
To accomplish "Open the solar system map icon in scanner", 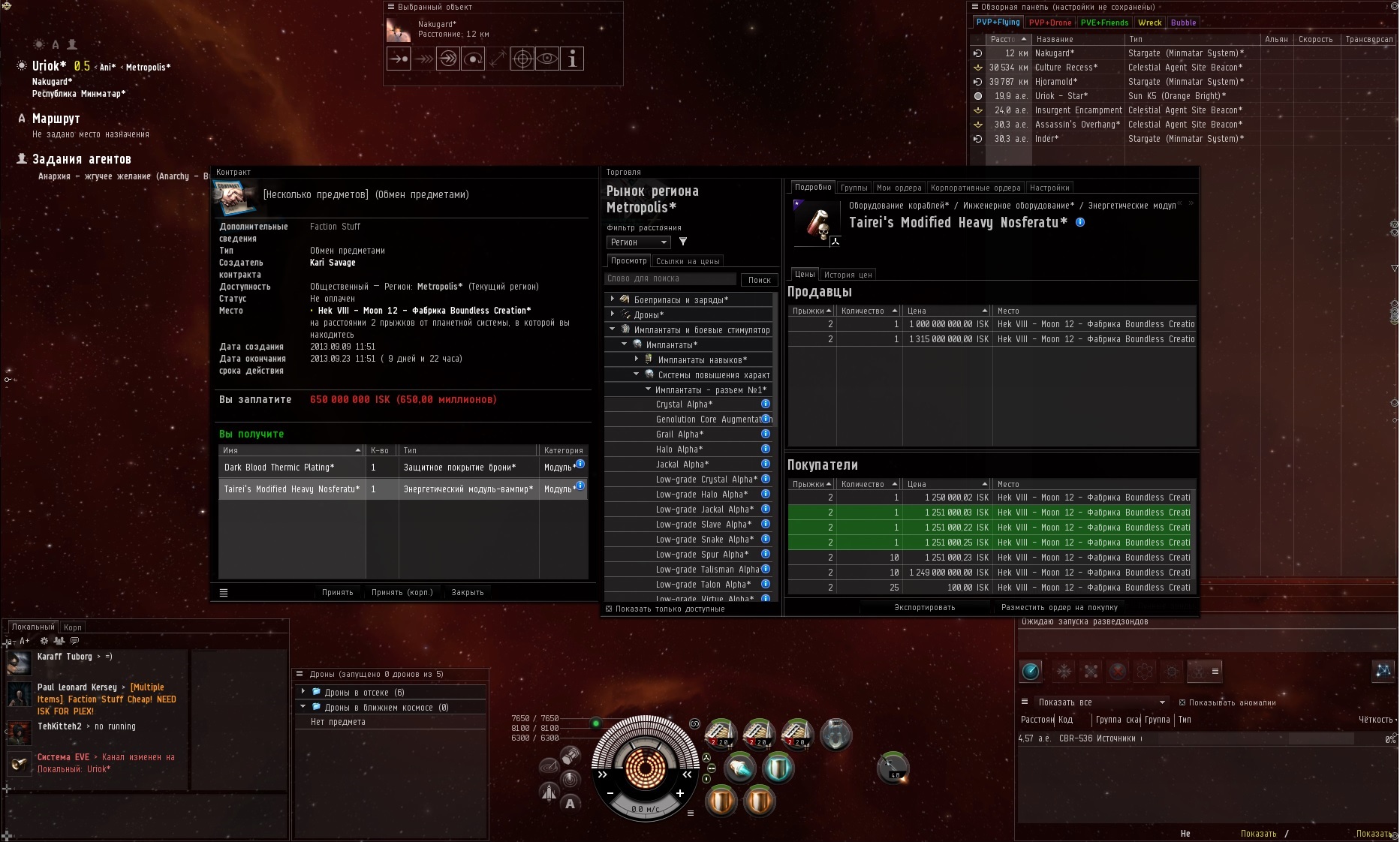I will 1382,671.
